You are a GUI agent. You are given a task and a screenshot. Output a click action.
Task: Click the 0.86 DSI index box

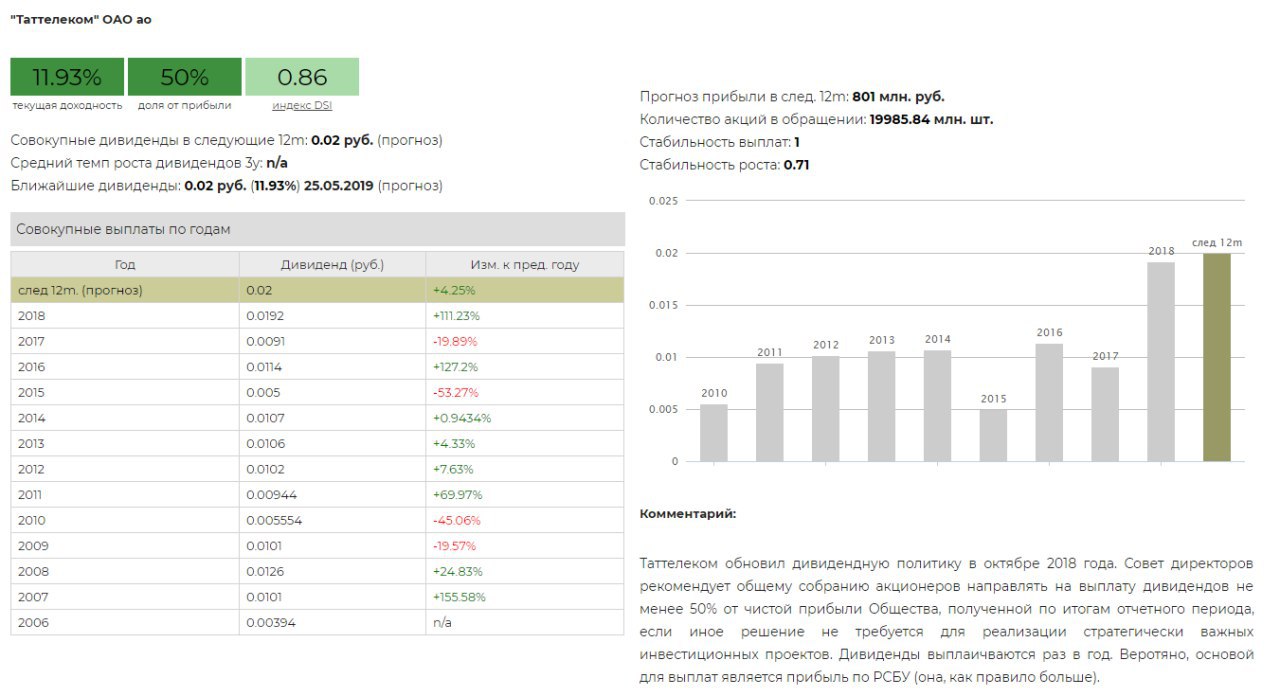click(x=302, y=77)
